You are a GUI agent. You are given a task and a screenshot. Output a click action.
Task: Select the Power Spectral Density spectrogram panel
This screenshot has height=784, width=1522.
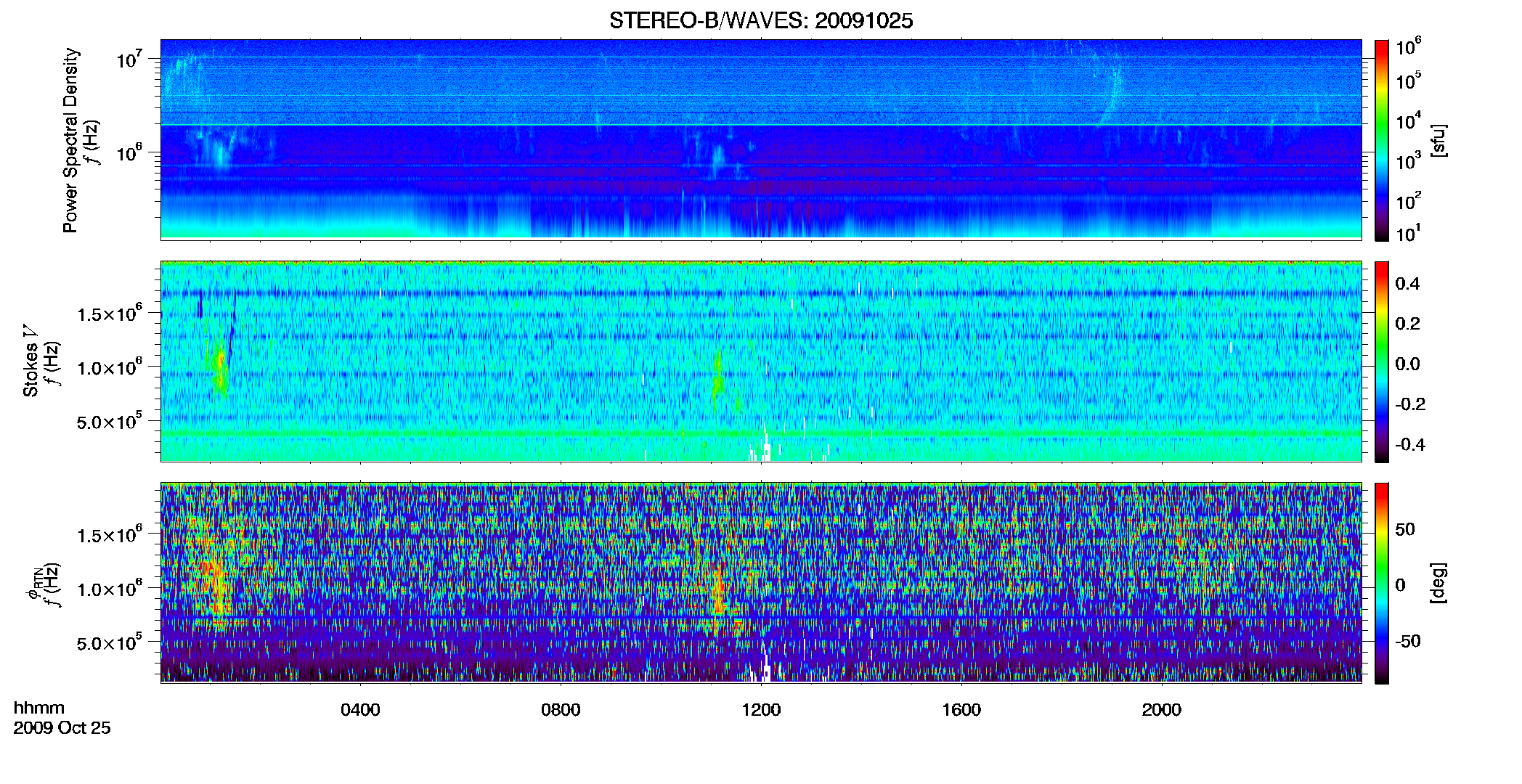click(x=761, y=139)
